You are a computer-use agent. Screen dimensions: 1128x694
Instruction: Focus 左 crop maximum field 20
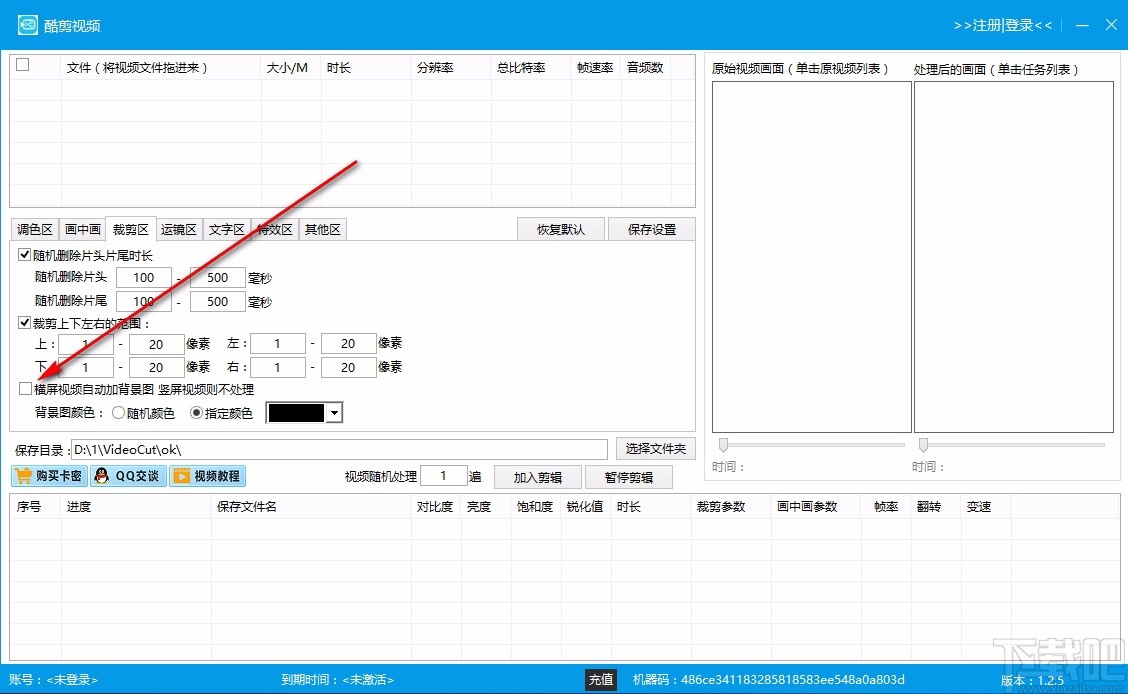click(348, 344)
